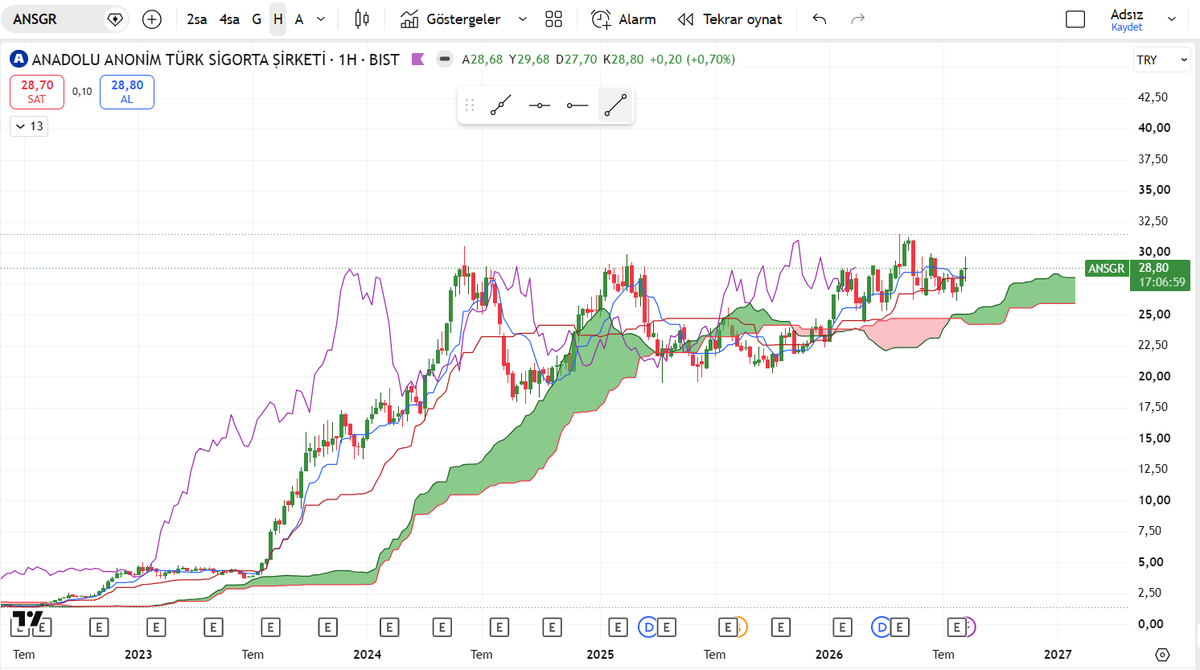Add a compare symbol with plus circle icon
This screenshot has height=670, width=1200.
click(x=152, y=19)
